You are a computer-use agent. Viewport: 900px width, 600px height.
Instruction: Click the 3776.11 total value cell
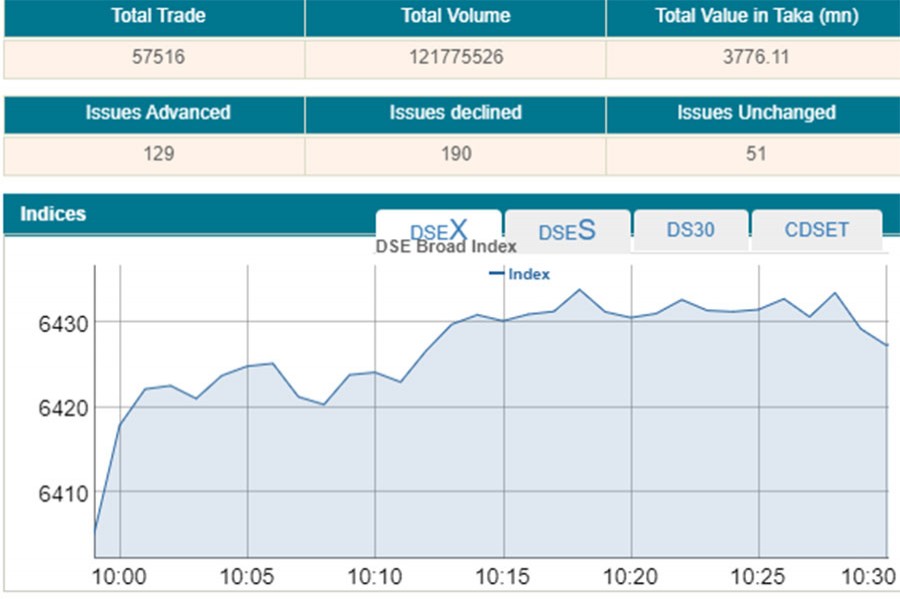point(755,58)
